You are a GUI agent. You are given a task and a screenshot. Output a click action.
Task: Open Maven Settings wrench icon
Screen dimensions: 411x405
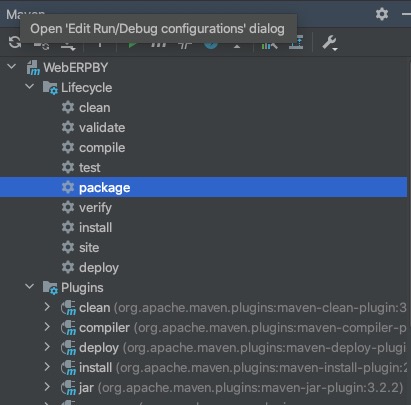(330, 43)
